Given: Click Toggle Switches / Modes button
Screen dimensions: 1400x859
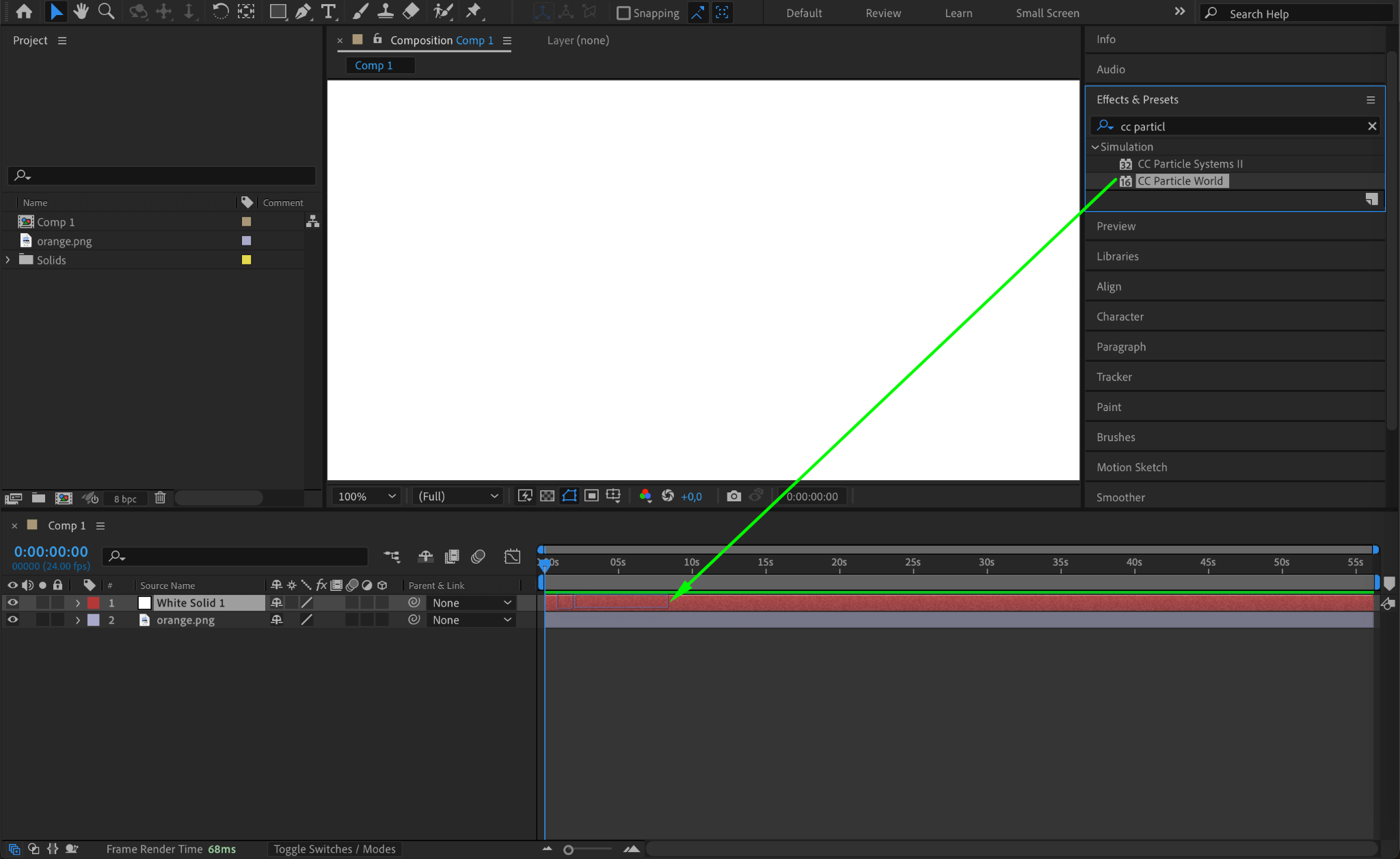Looking at the screenshot, I should pos(334,849).
